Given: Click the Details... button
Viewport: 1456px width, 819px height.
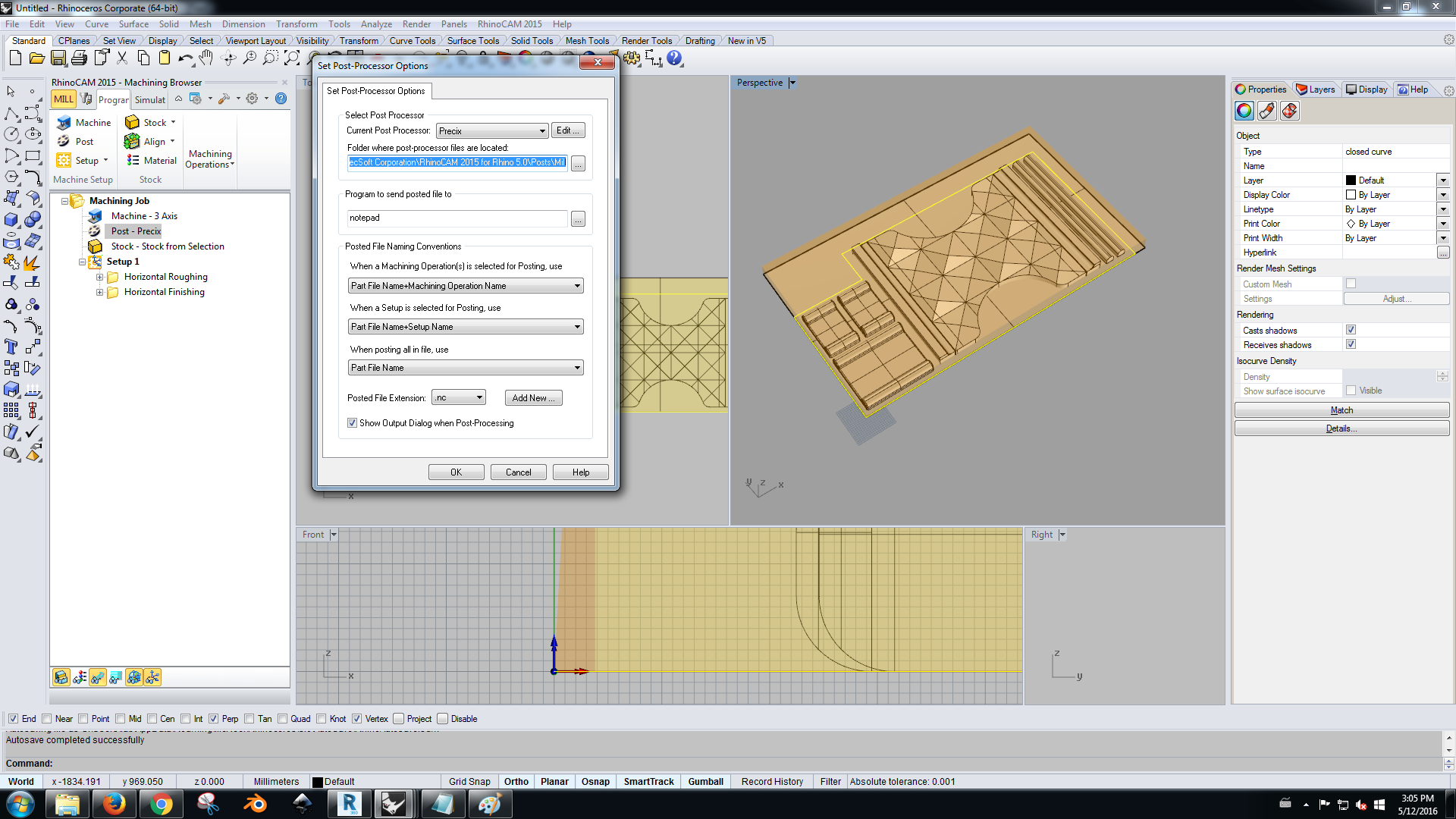Looking at the screenshot, I should point(1341,428).
